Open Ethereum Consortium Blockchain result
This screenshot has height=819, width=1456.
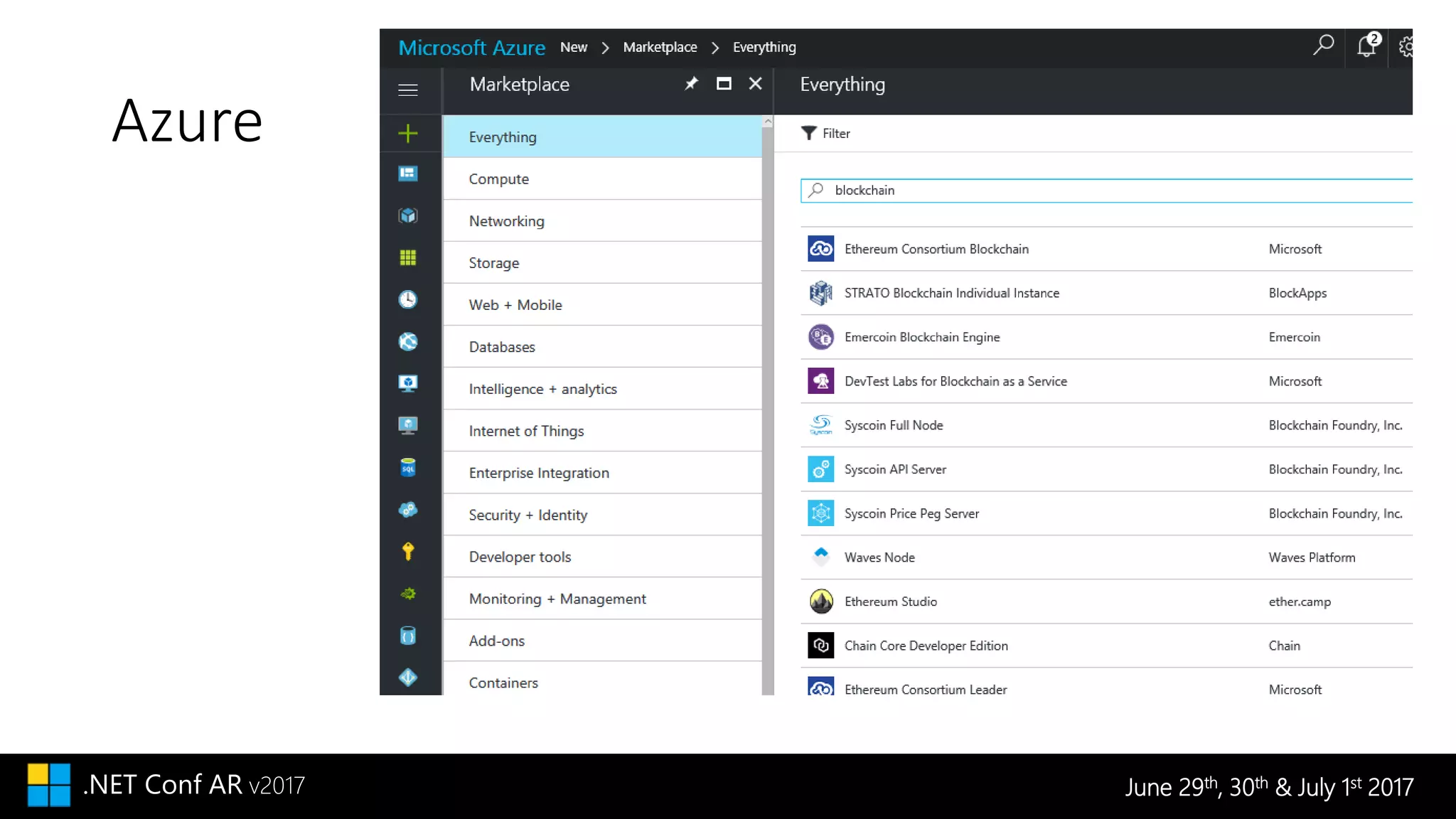[1106, 249]
